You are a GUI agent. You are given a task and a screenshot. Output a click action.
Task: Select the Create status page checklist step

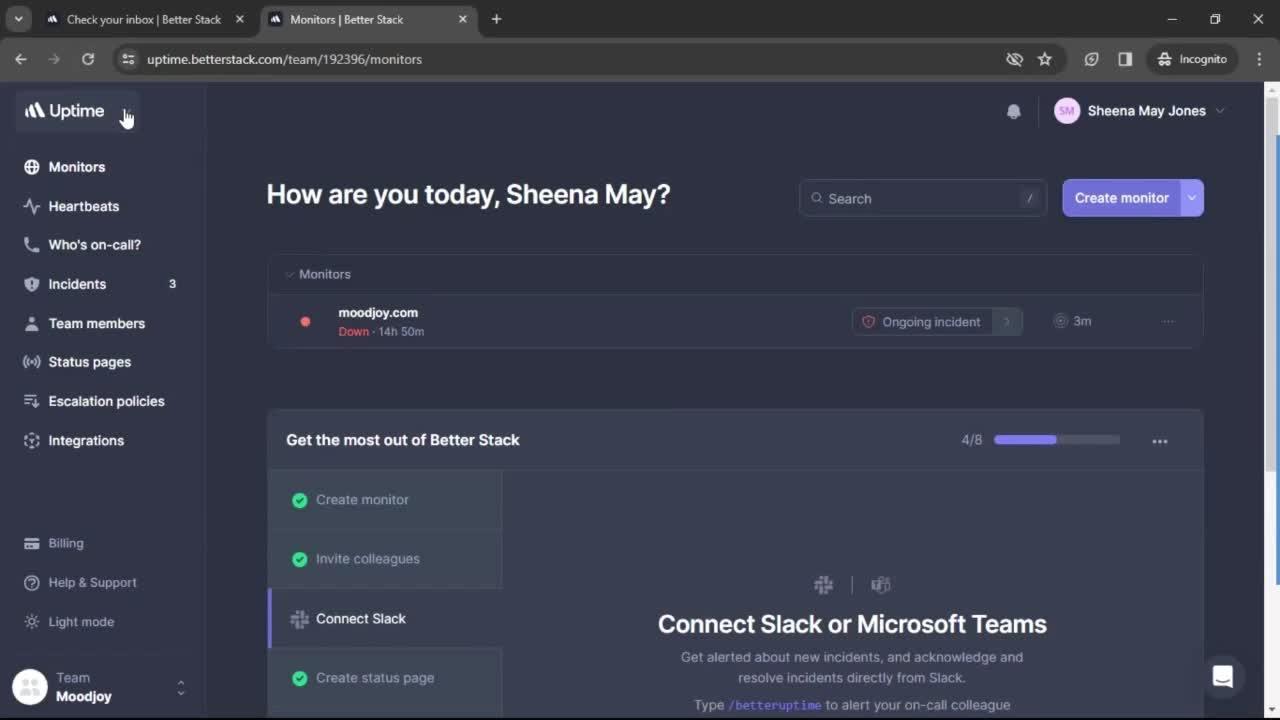pos(385,678)
